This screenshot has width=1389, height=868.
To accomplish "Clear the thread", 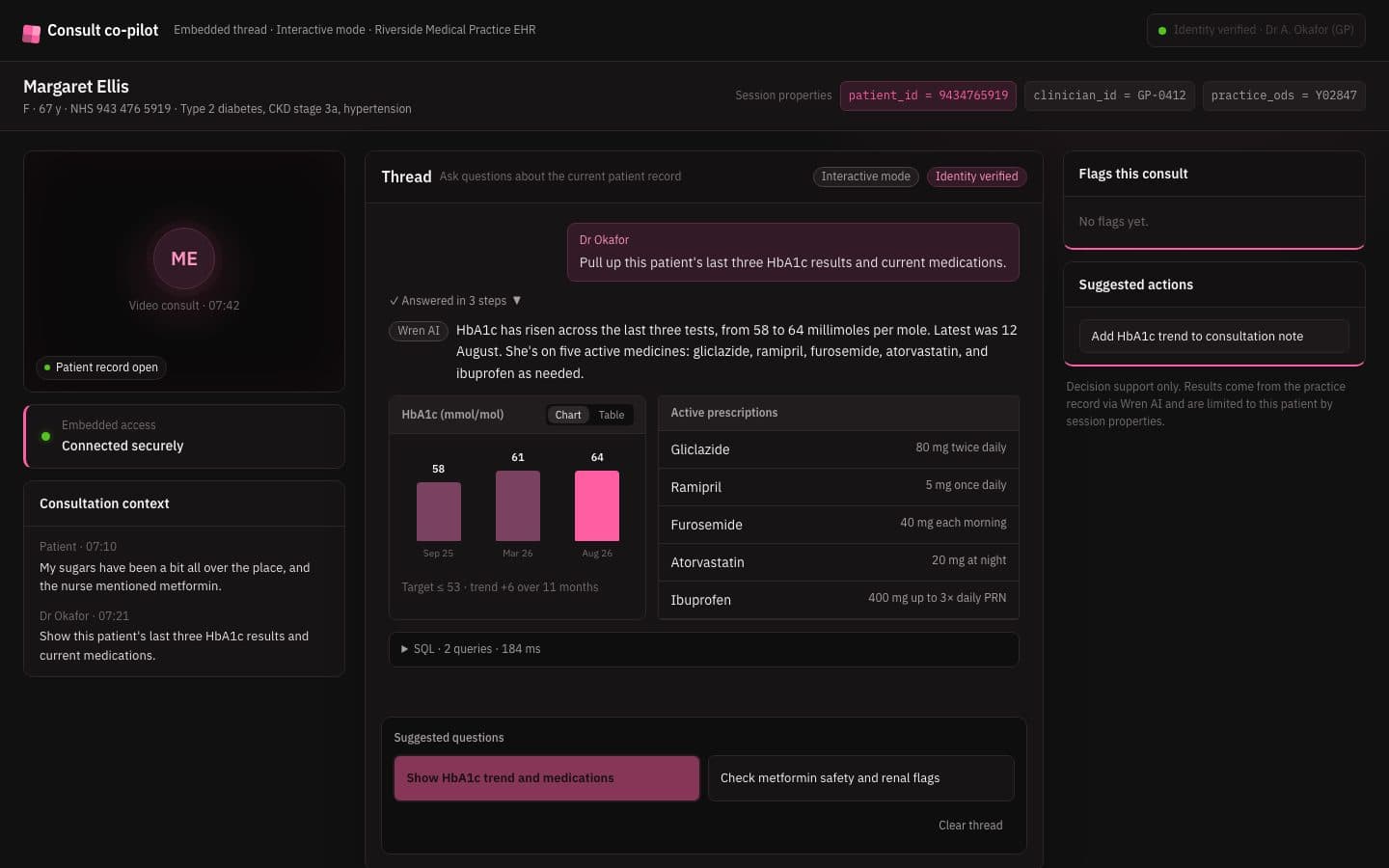I will point(970,826).
